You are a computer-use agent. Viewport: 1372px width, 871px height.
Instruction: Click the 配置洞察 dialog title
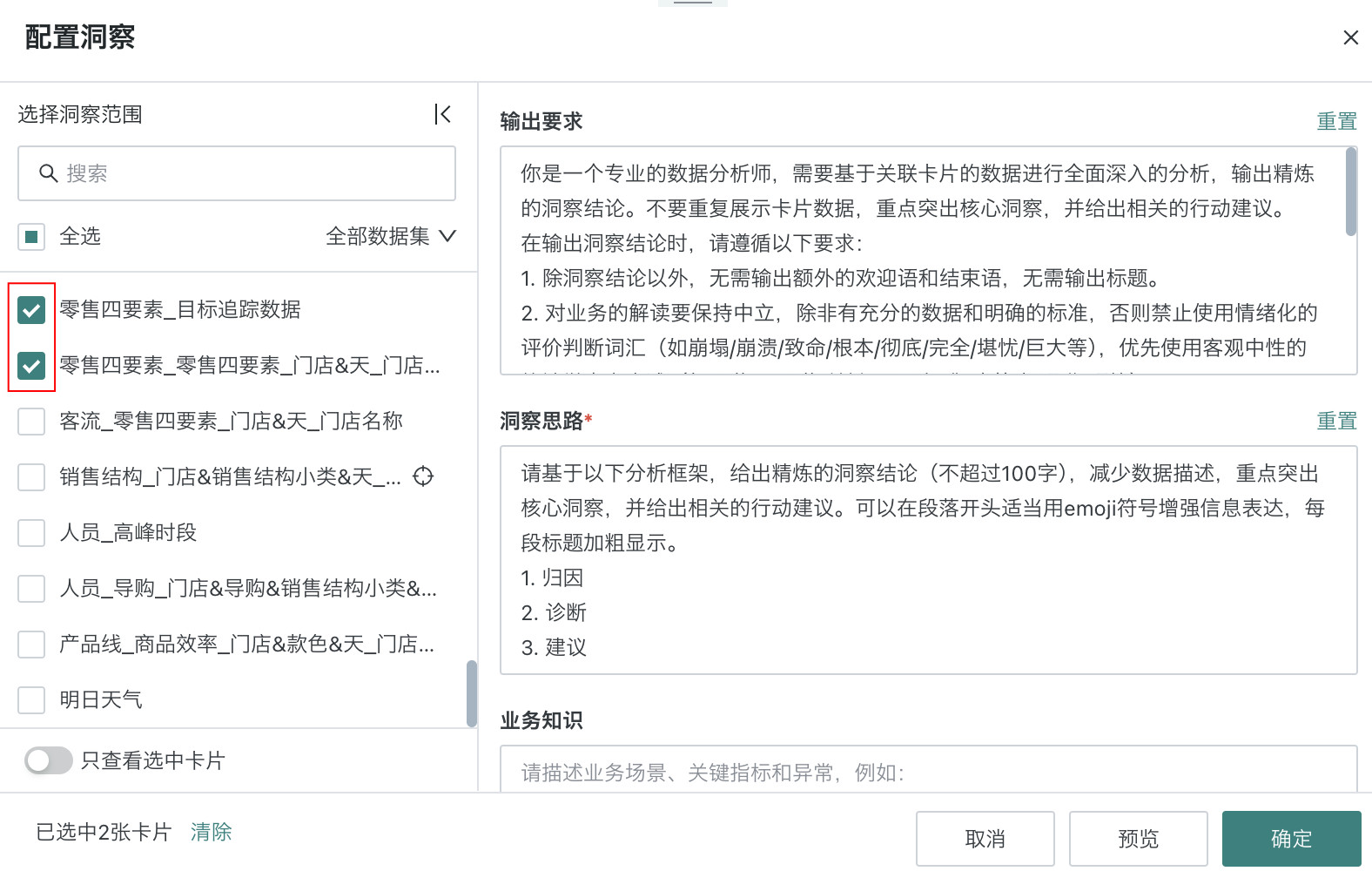click(80, 37)
